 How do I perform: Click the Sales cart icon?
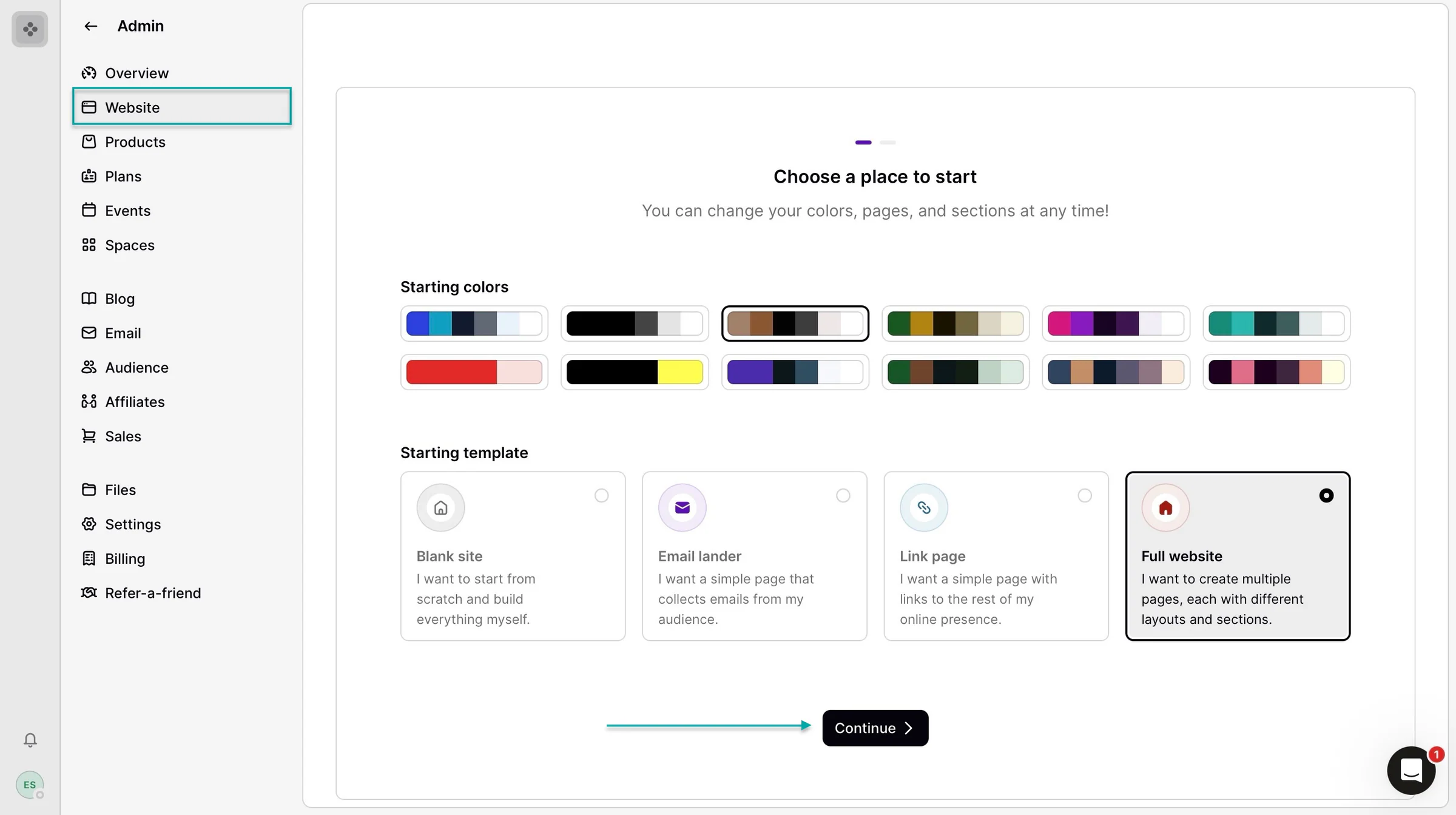(x=89, y=436)
